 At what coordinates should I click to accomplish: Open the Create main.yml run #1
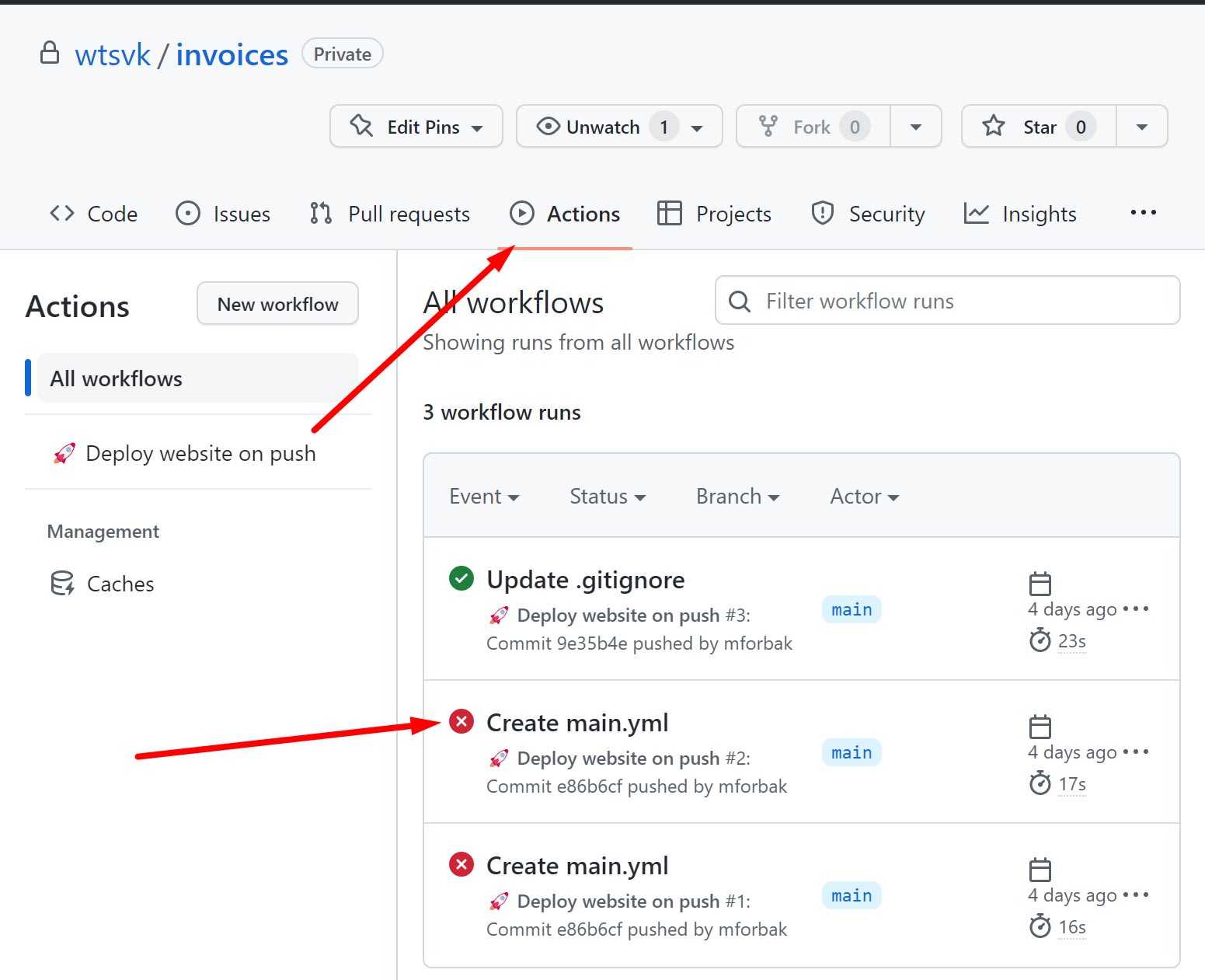pyautogui.click(x=577, y=866)
